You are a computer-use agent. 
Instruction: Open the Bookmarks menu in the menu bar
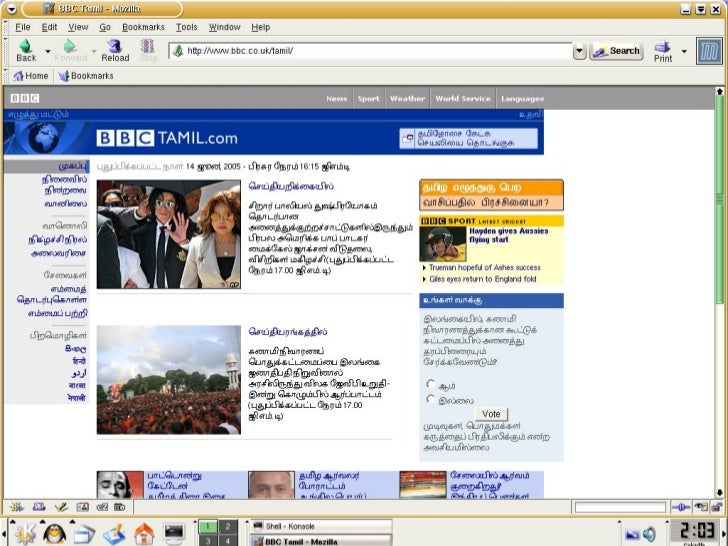tap(143, 27)
